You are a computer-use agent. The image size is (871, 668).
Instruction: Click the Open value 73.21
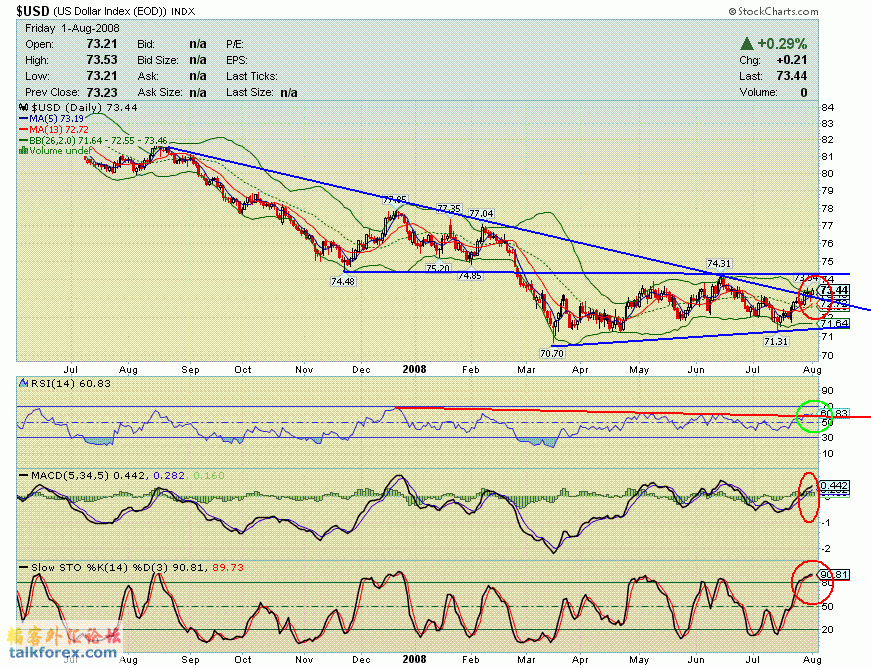[x=102, y=44]
